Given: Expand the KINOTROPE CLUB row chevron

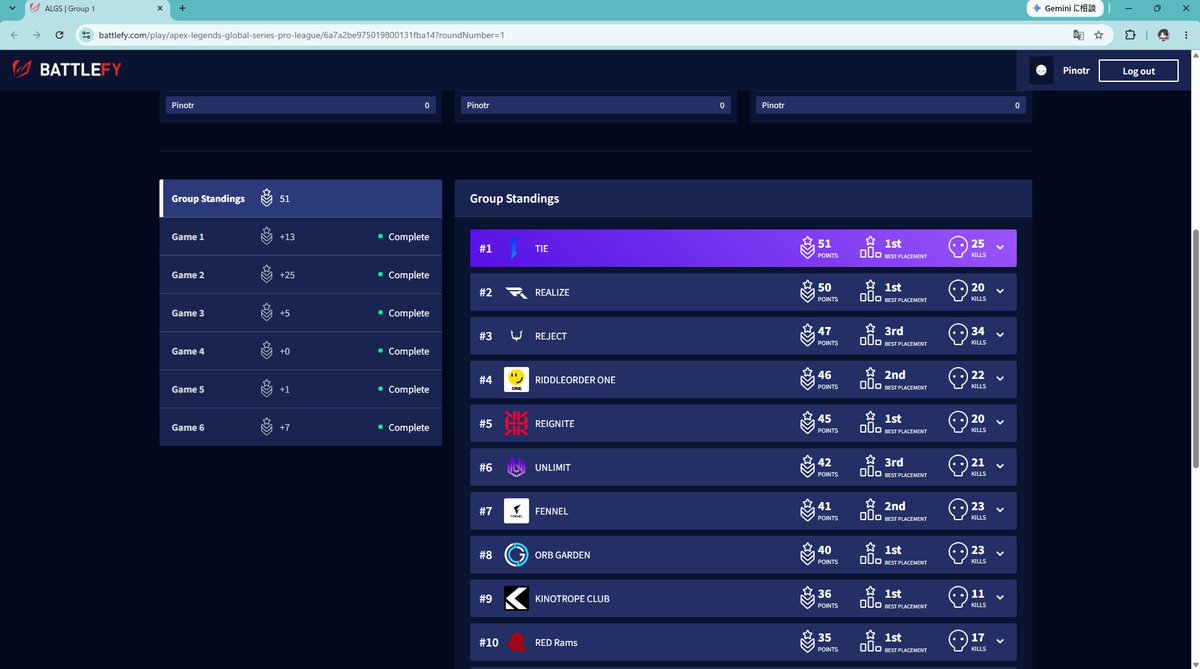Looking at the screenshot, I should (x=1000, y=599).
